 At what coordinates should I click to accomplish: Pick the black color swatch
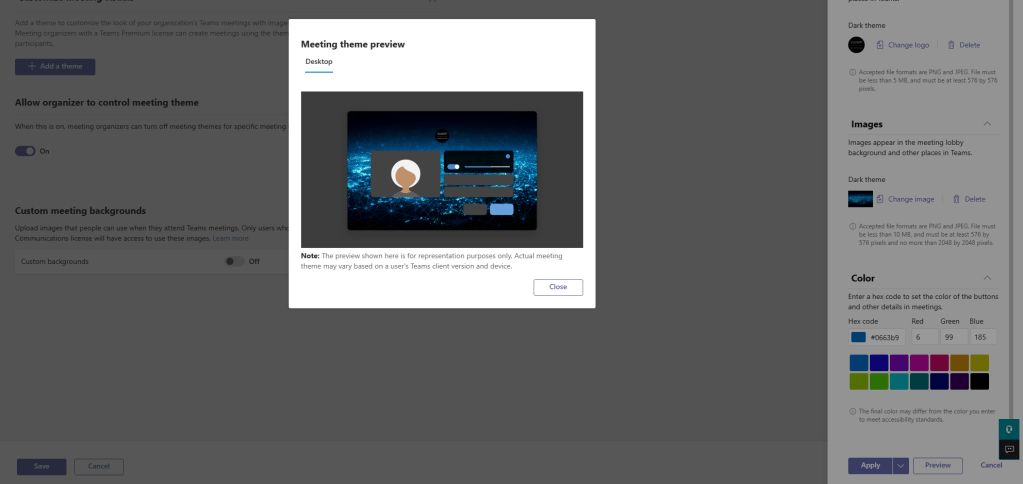(x=980, y=381)
